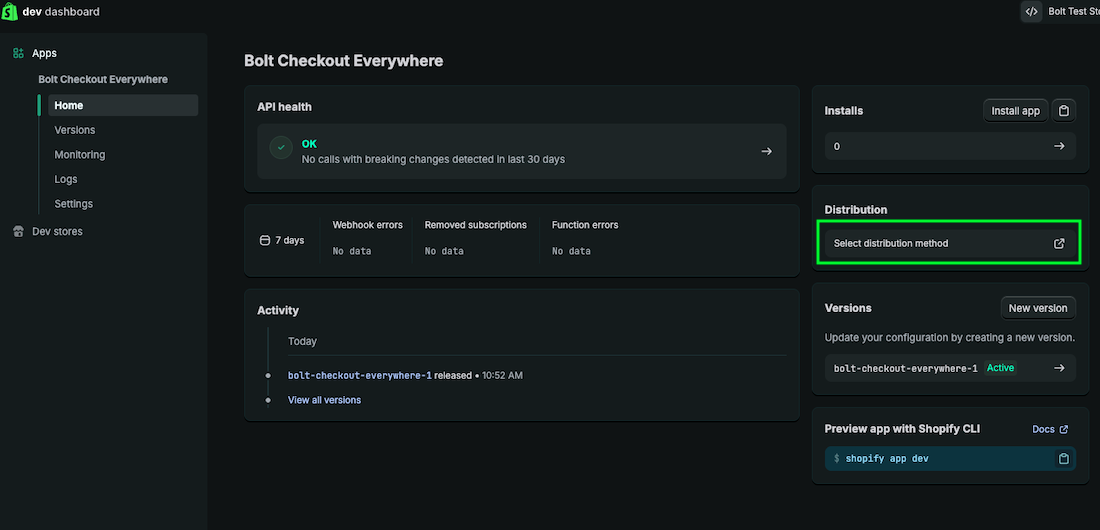The image size is (1100, 530).
Task: Open Logs from the sidebar
Action: [66, 179]
